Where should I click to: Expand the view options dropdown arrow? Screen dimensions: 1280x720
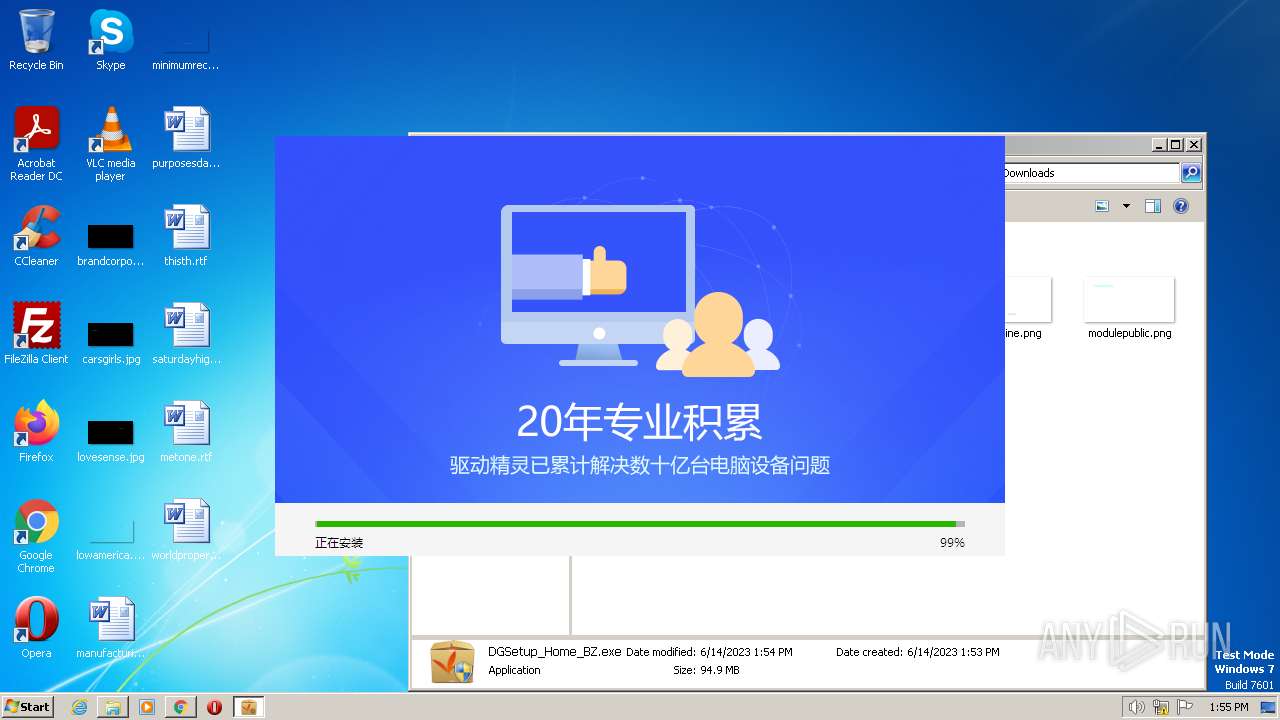pos(1126,206)
